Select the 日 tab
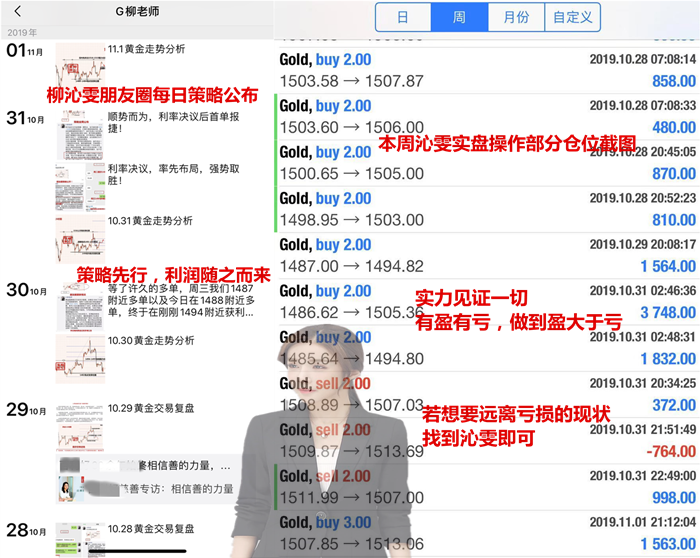Image resolution: width=700 pixels, height=558 pixels. click(x=403, y=17)
